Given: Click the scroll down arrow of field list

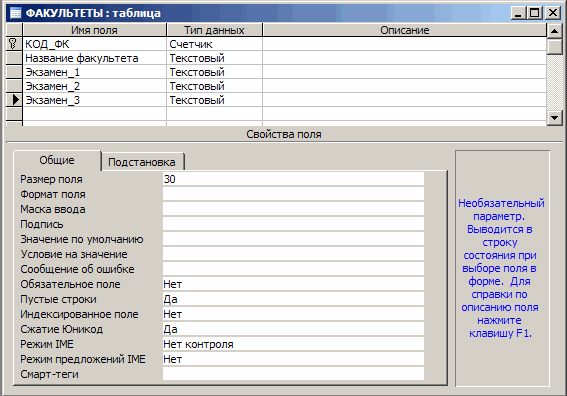Looking at the screenshot, I should click(x=554, y=118).
